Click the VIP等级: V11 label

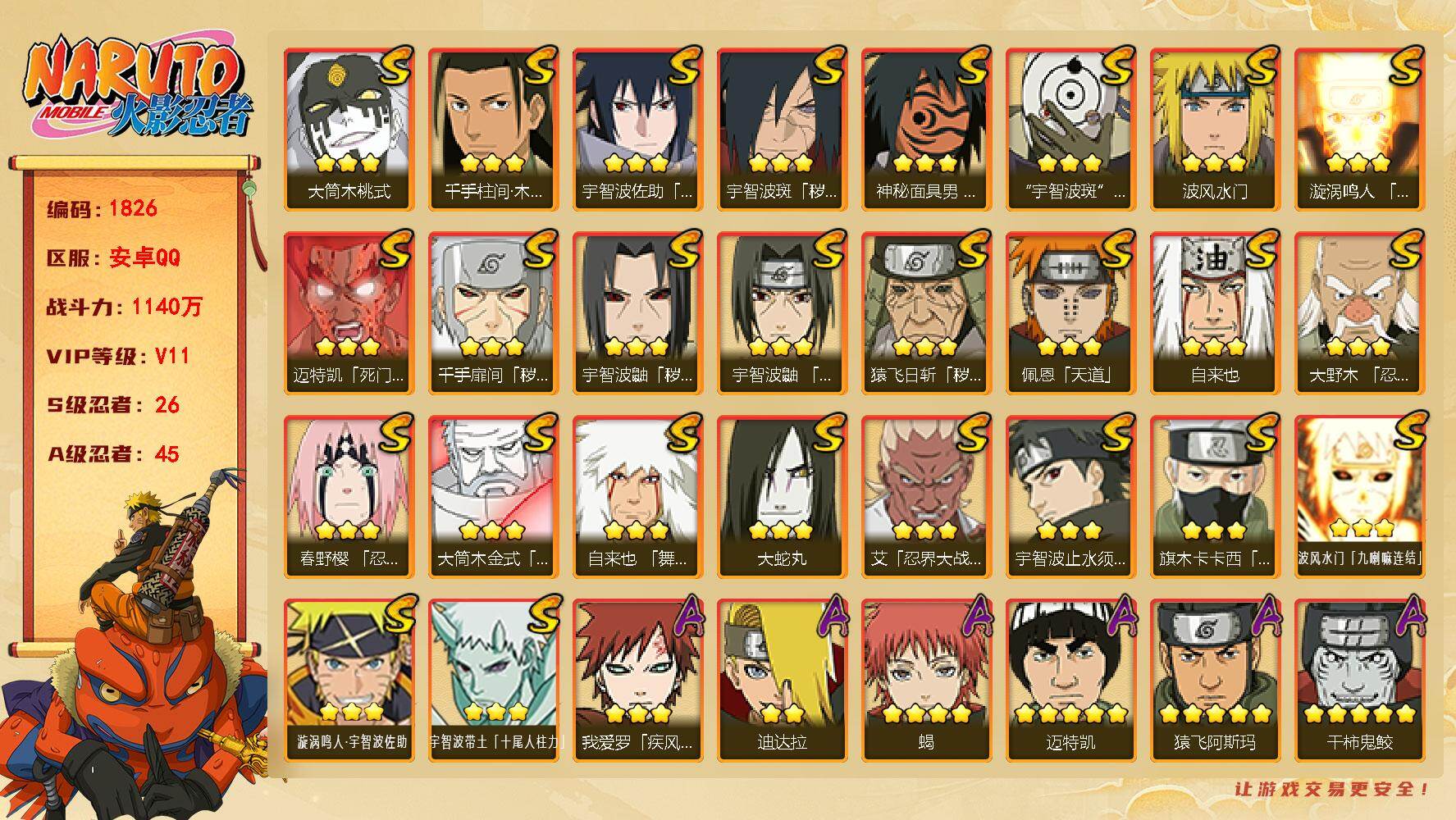(x=118, y=356)
